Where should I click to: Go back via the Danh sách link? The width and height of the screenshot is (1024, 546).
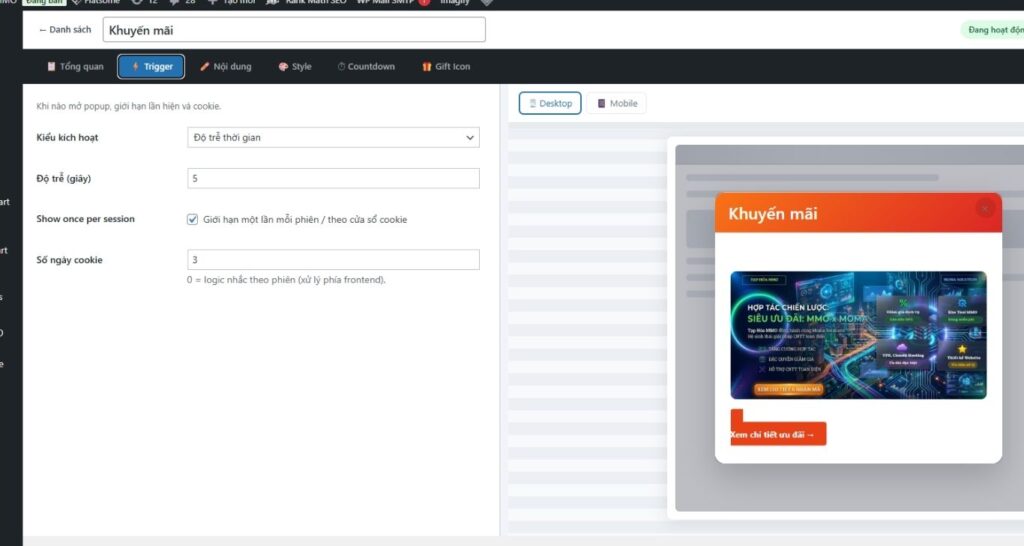point(65,29)
